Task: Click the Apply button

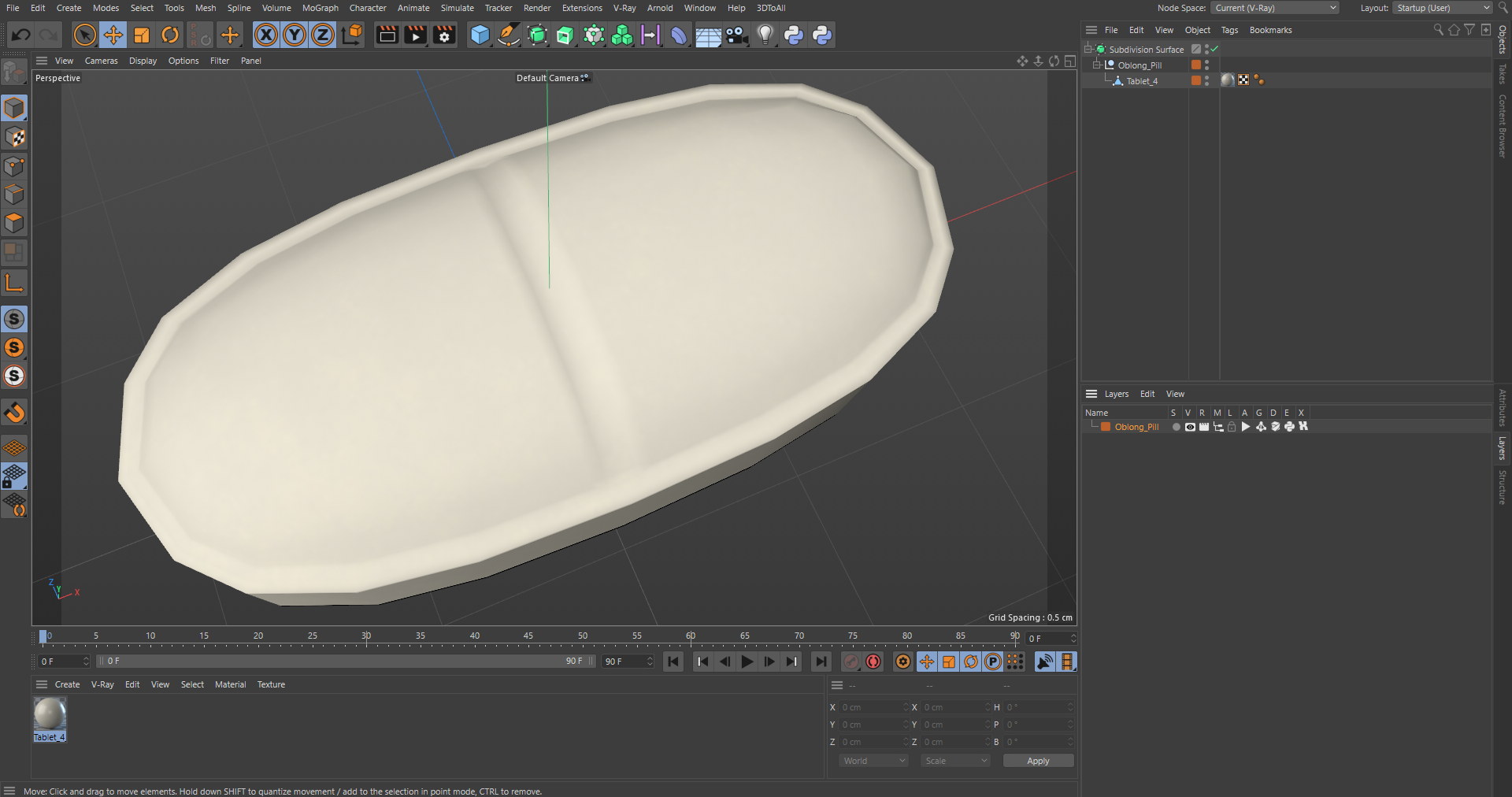Action: coord(1038,761)
